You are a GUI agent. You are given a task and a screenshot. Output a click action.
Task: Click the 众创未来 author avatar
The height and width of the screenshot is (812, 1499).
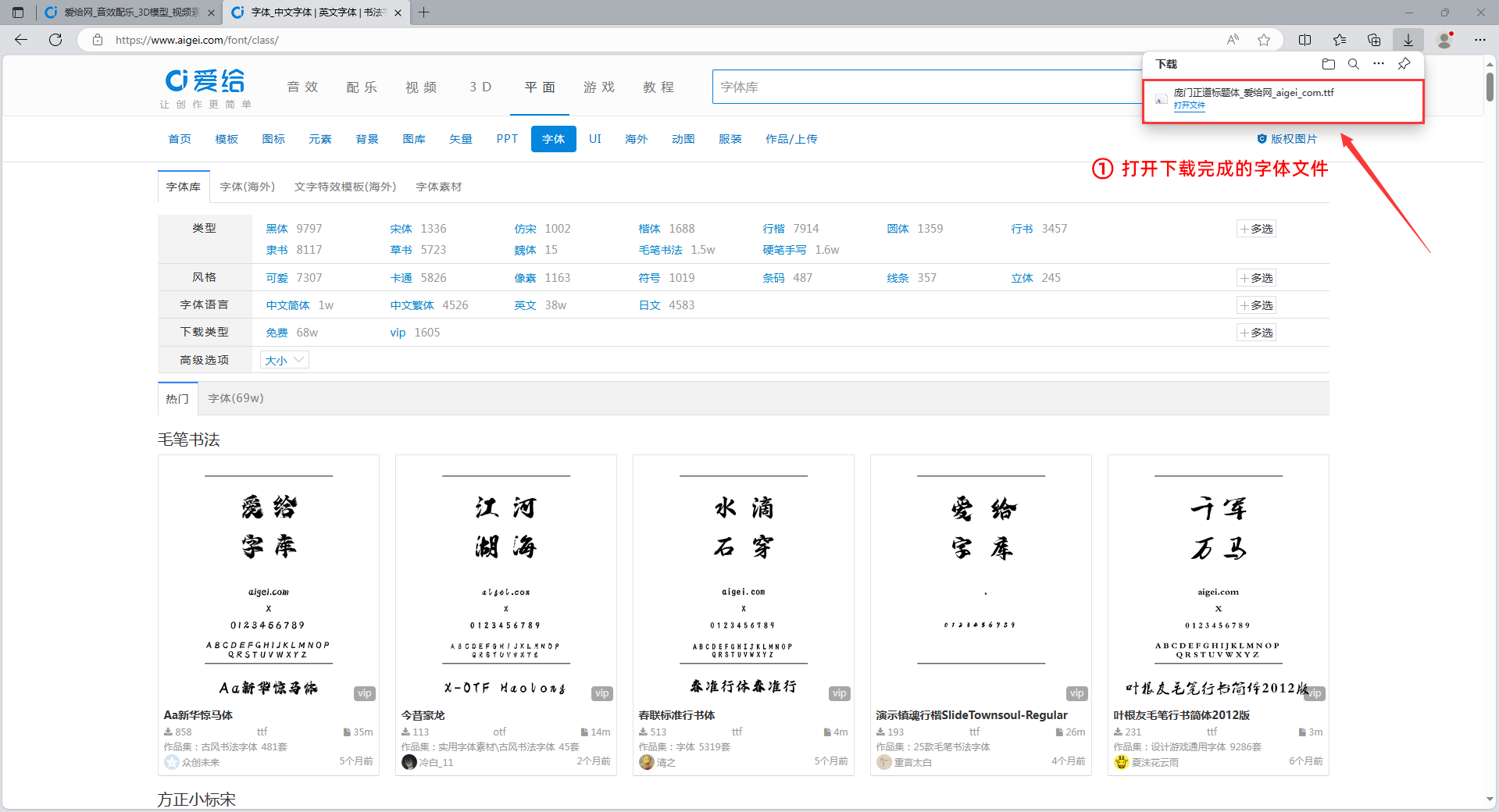(x=172, y=762)
